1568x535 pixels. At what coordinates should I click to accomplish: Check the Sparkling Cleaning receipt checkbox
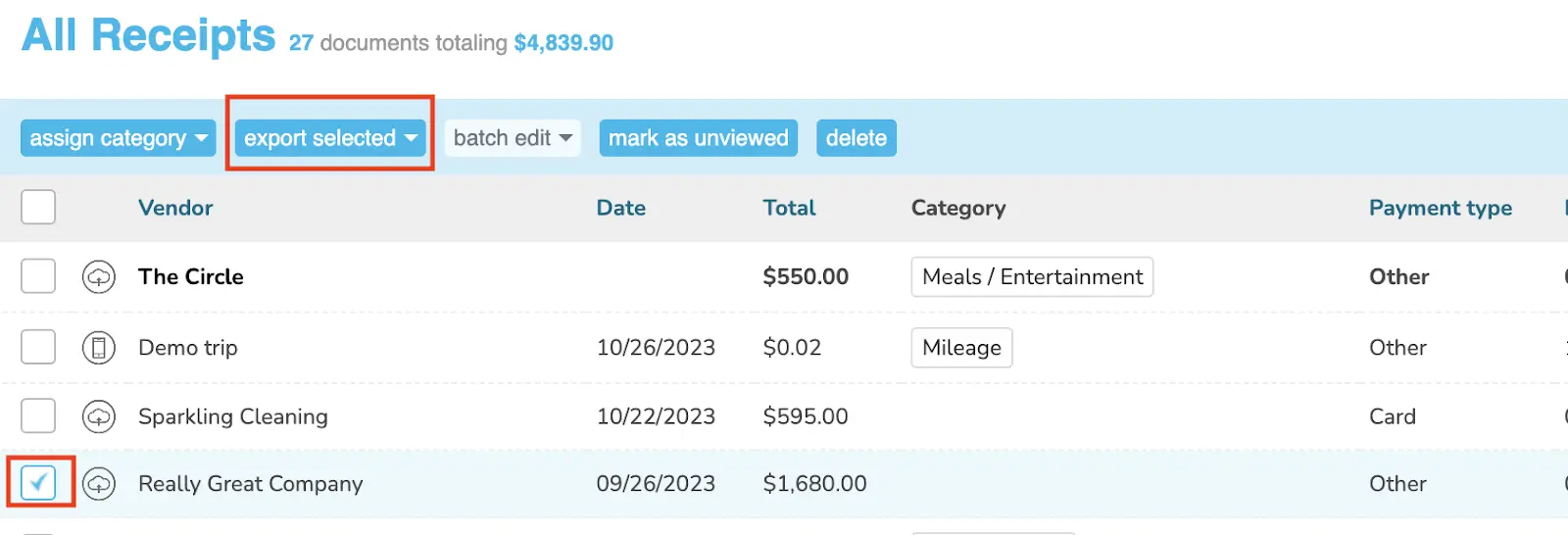click(x=38, y=415)
